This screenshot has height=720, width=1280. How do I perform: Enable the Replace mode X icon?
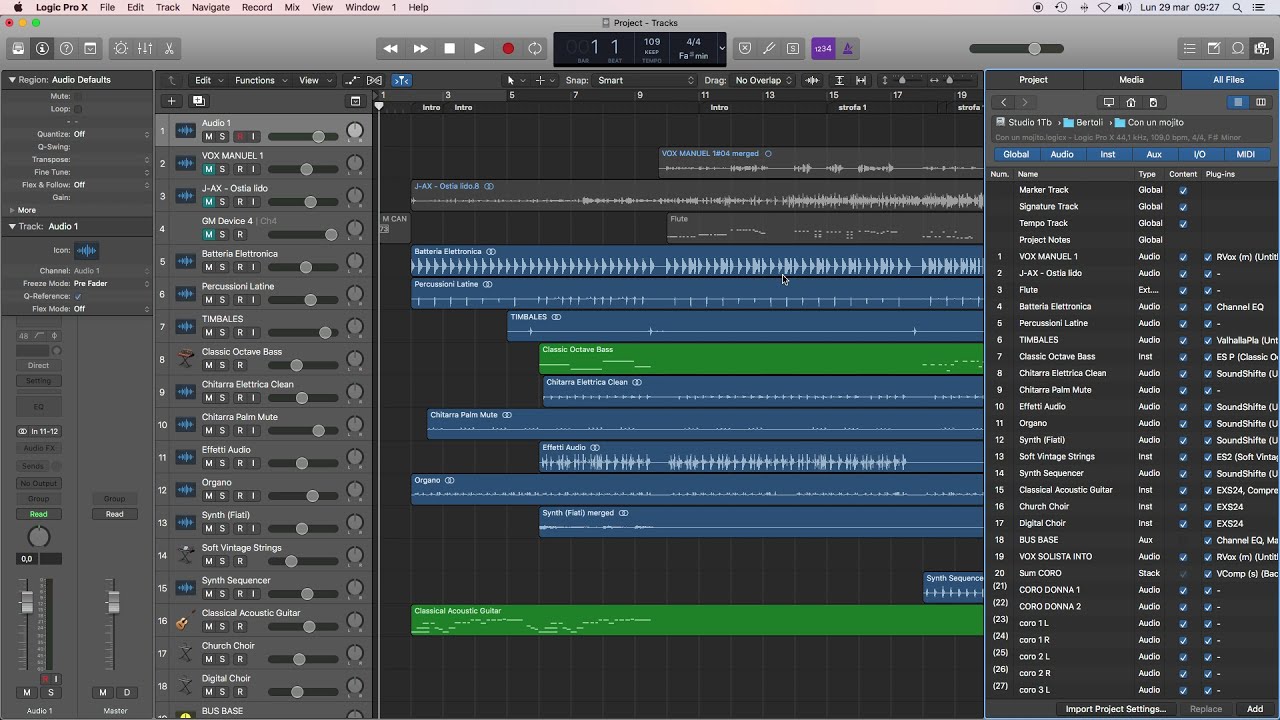744,48
